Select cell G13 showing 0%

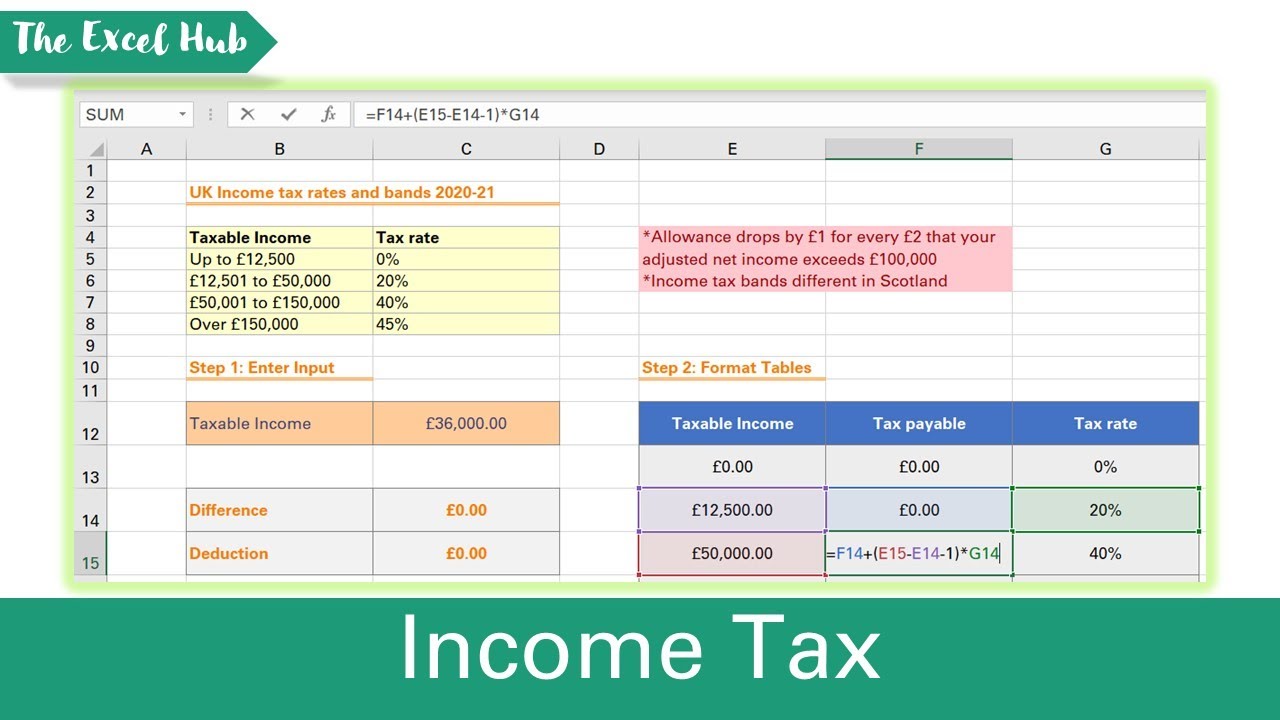[1105, 467]
